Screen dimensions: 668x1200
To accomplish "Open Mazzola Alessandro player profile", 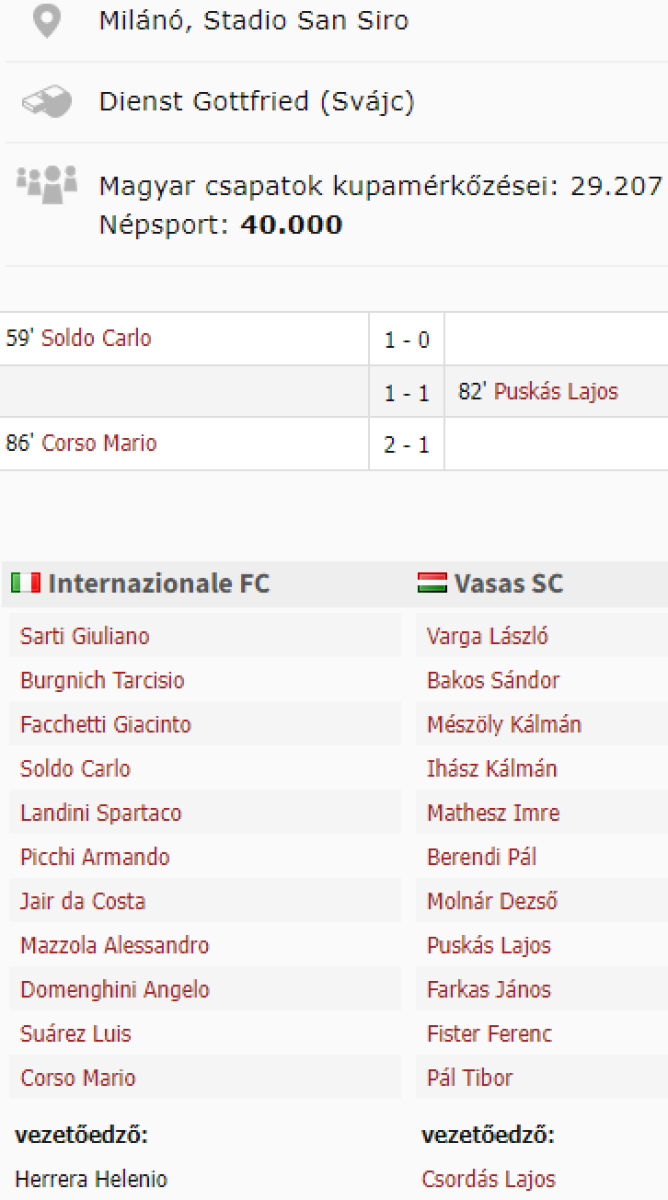I will (115, 945).
